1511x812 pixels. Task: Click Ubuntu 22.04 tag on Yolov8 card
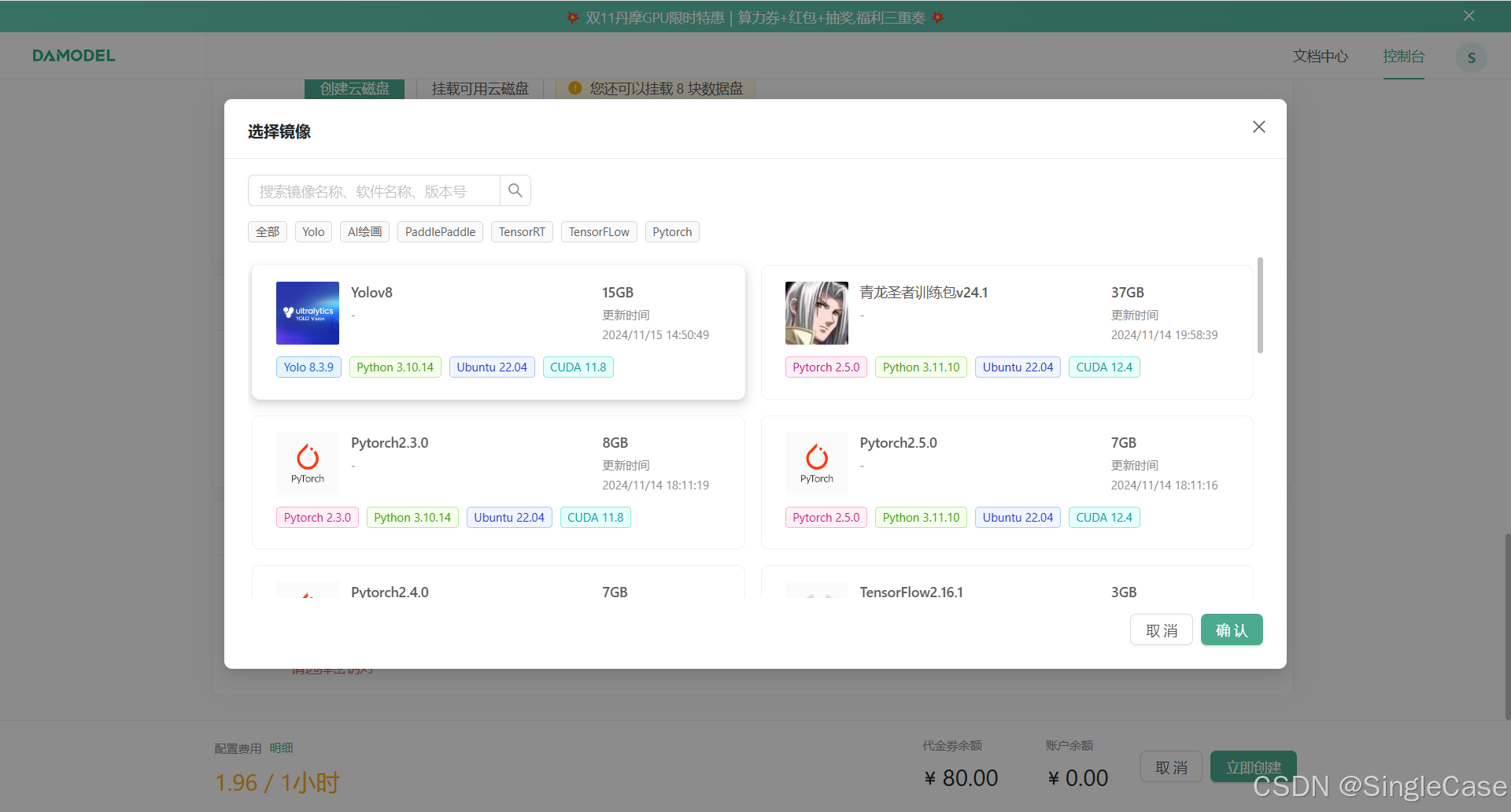(x=492, y=367)
